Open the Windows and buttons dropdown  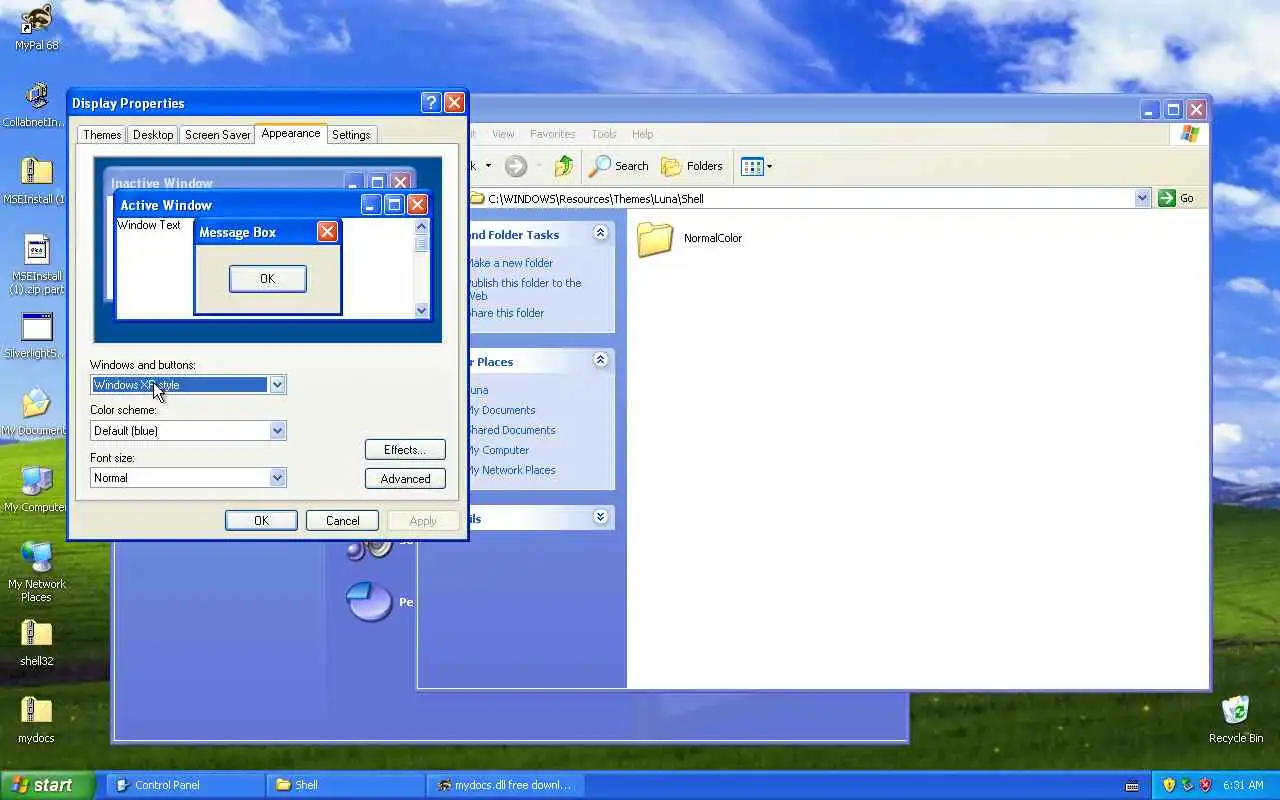(x=277, y=385)
